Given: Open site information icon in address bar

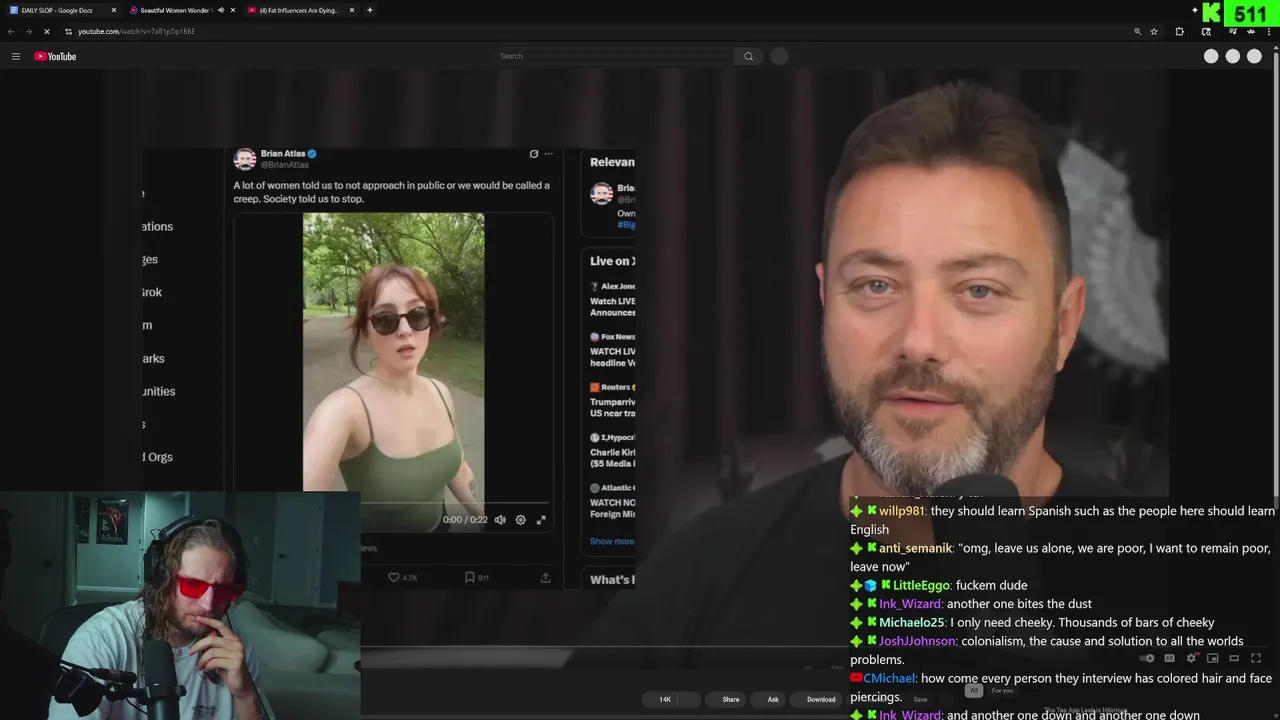Looking at the screenshot, I should click(68, 31).
